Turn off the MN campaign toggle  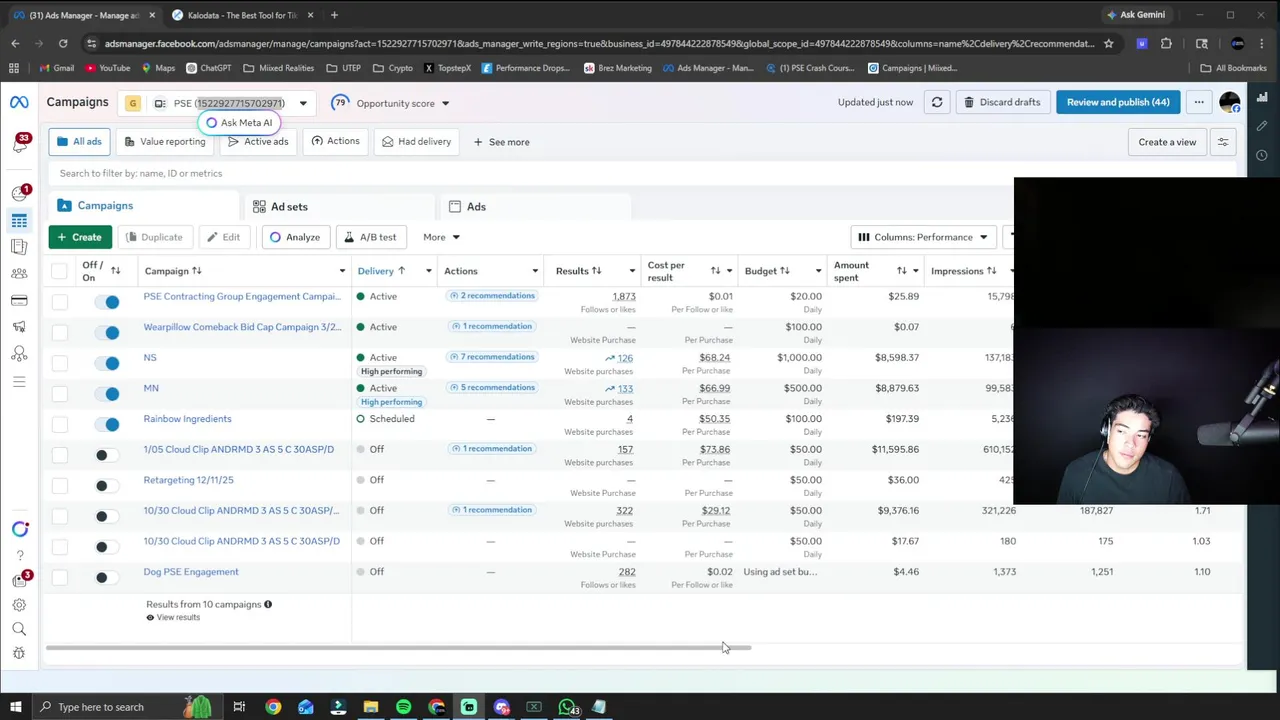tap(107, 393)
